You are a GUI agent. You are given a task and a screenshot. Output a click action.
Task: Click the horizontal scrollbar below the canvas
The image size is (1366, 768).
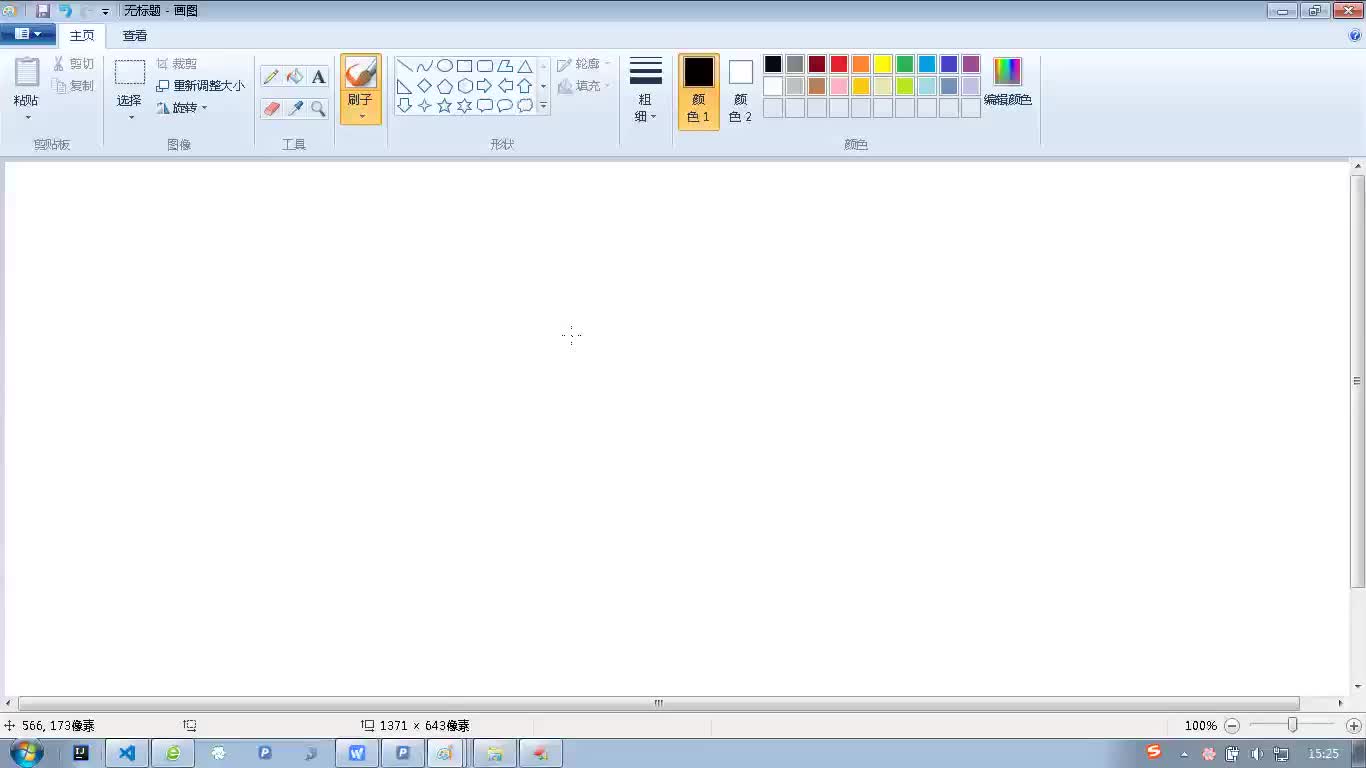pos(659,703)
